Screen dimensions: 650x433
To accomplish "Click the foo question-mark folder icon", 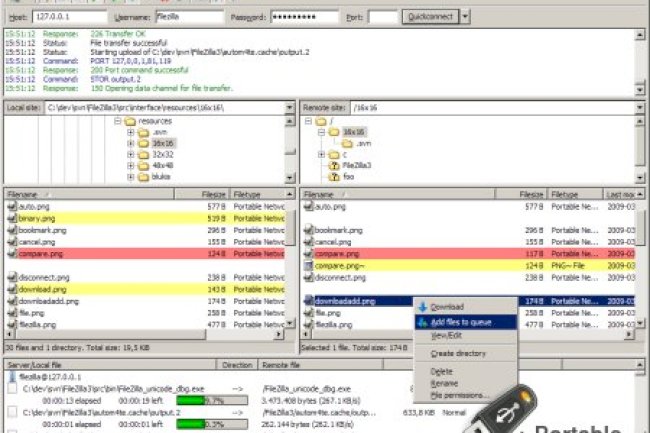I will point(335,177).
